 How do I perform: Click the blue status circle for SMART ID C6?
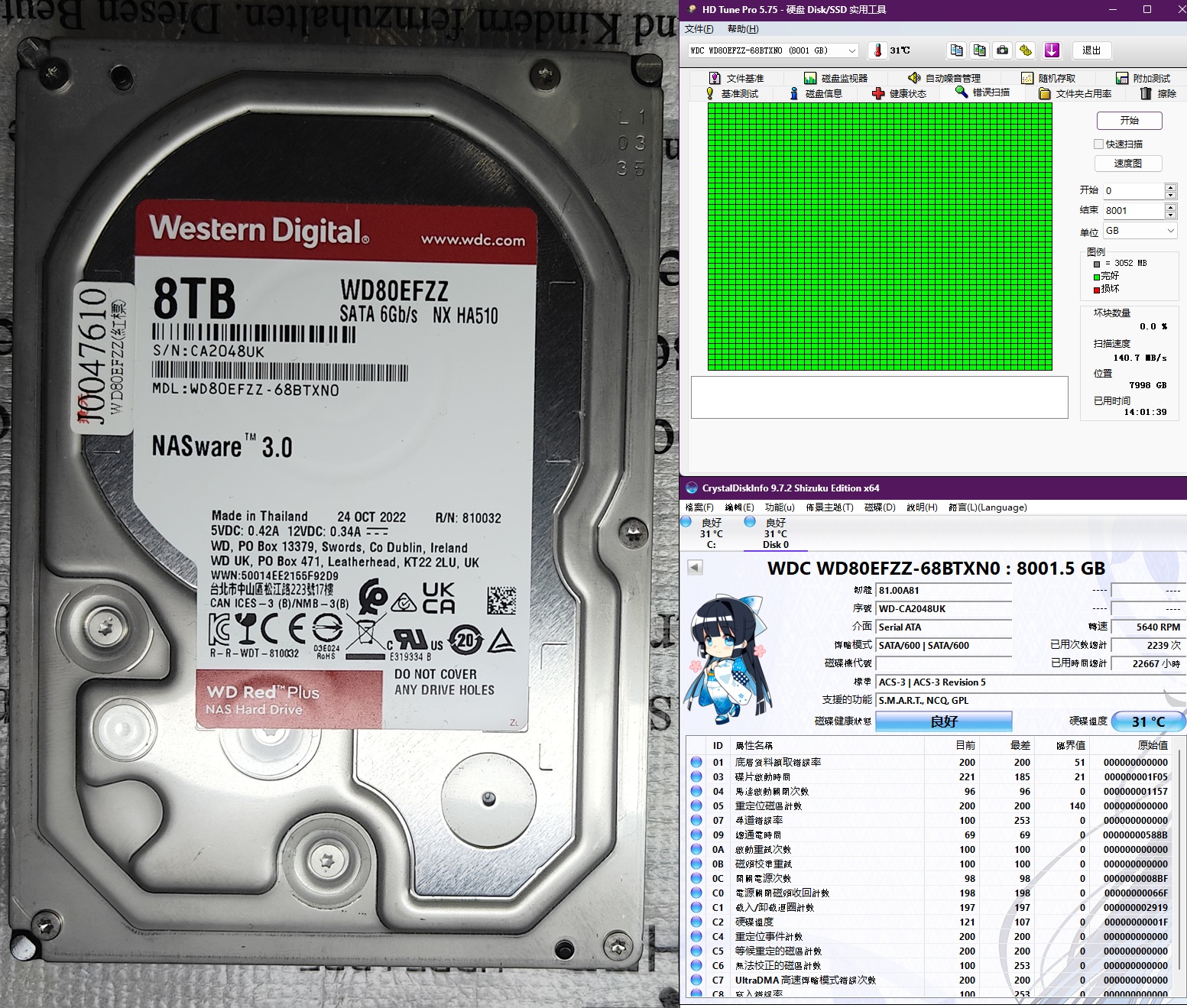pos(696,965)
